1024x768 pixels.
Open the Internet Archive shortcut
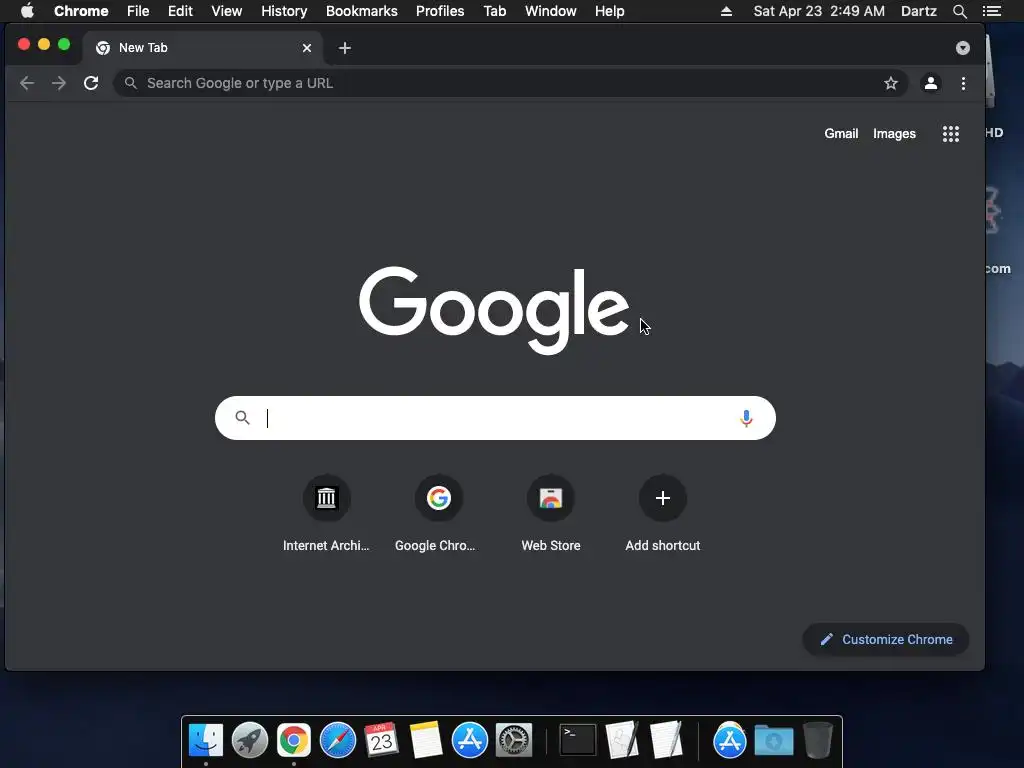pyautogui.click(x=326, y=514)
